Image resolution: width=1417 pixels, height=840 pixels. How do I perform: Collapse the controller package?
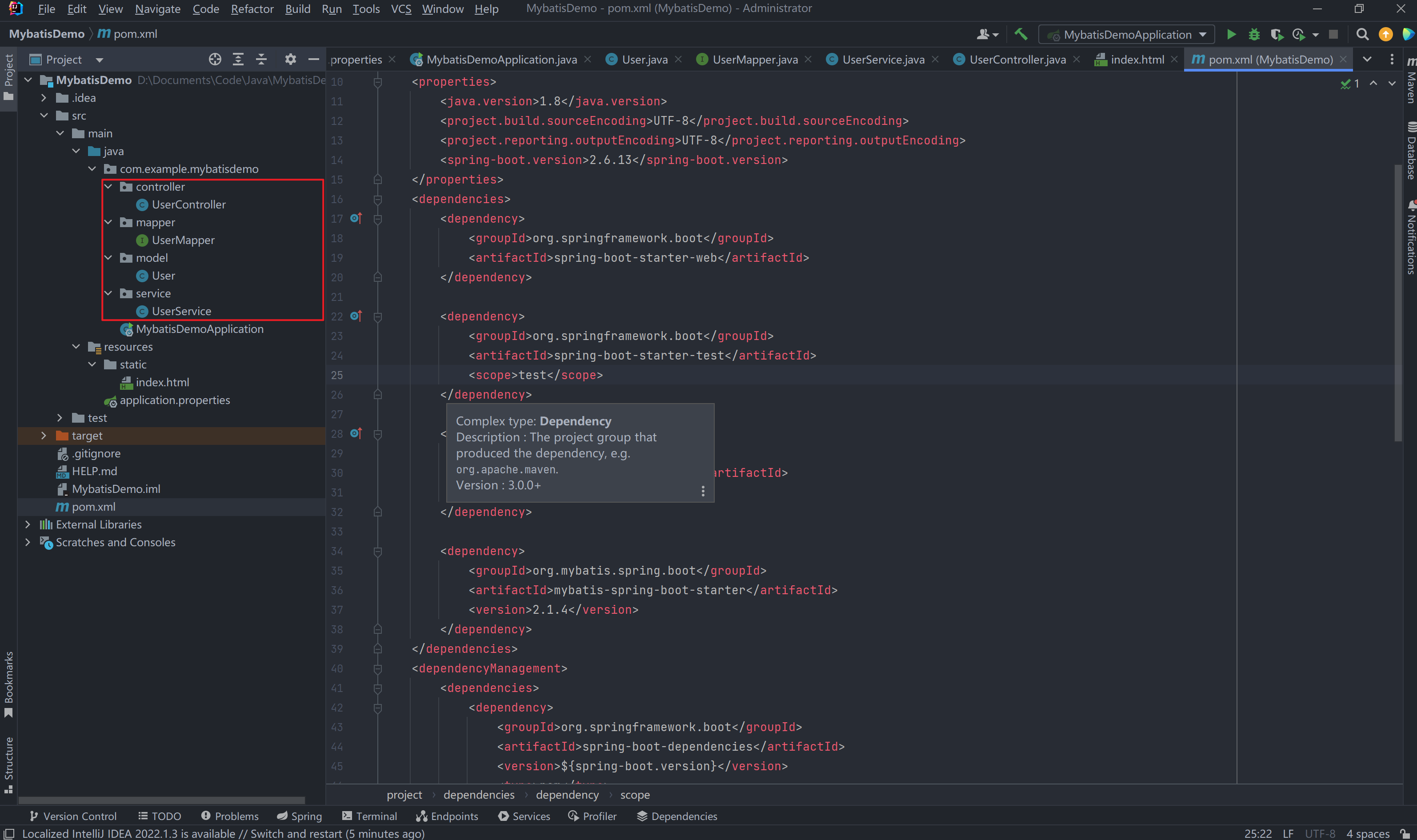point(108,187)
